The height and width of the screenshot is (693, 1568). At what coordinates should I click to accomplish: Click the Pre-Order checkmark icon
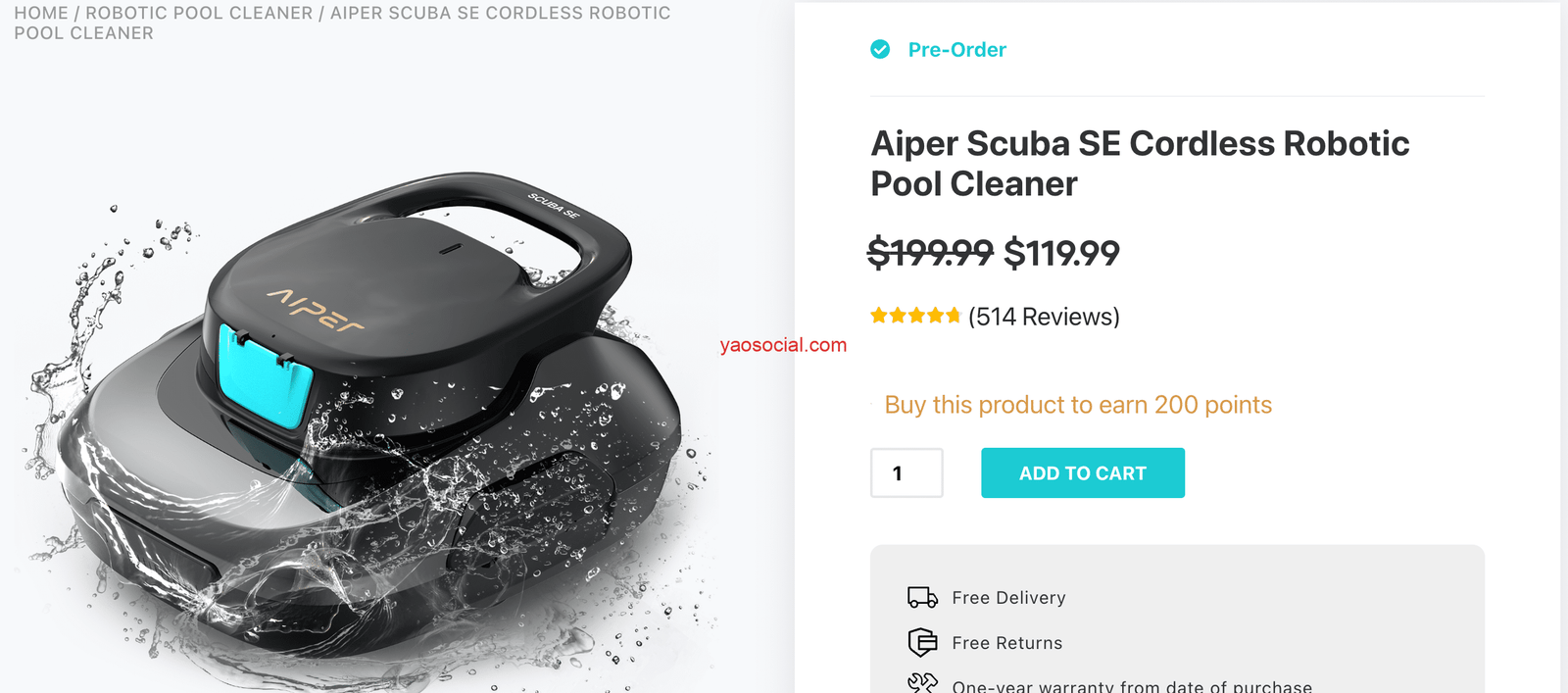coord(880,49)
